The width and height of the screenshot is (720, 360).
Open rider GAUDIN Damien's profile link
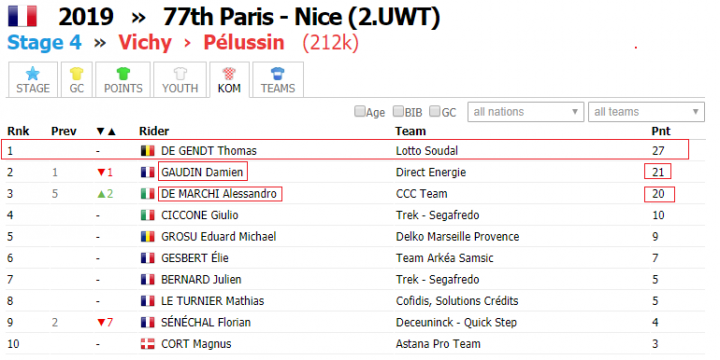coord(202,172)
